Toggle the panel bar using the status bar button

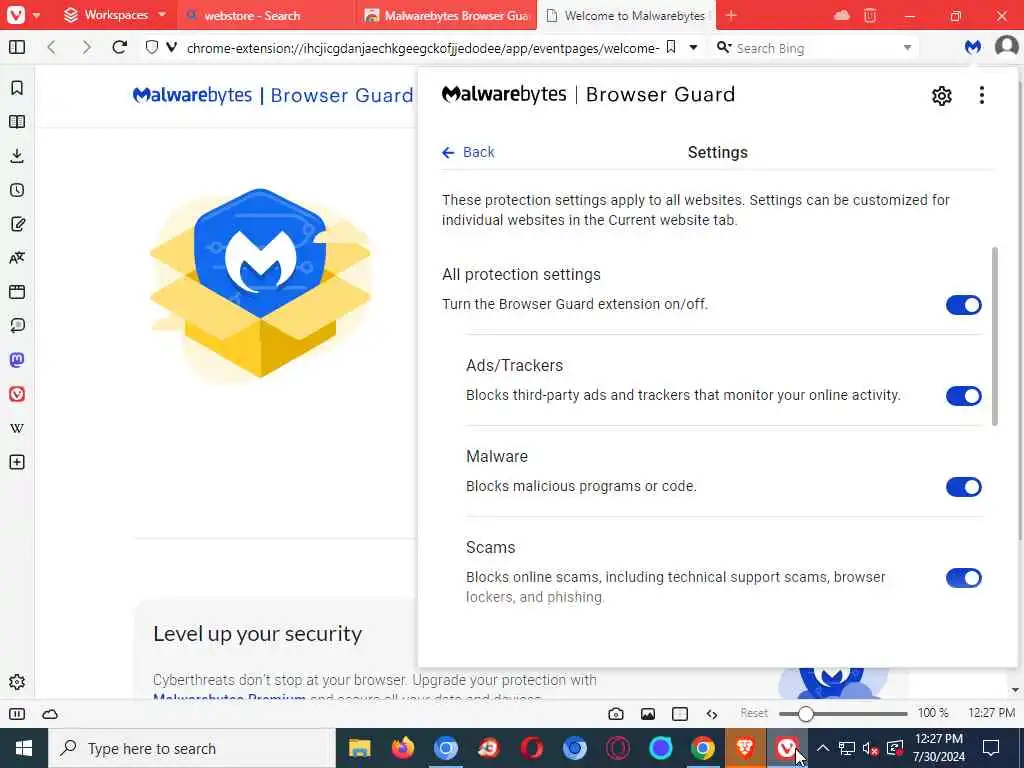(17, 714)
